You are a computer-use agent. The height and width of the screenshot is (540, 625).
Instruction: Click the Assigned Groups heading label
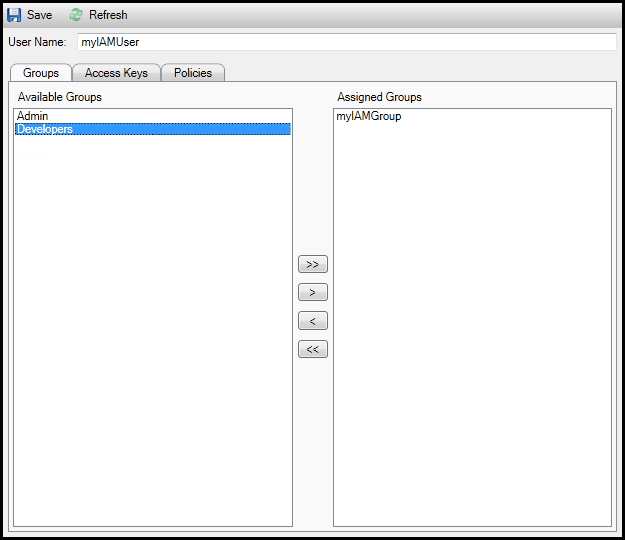379,97
